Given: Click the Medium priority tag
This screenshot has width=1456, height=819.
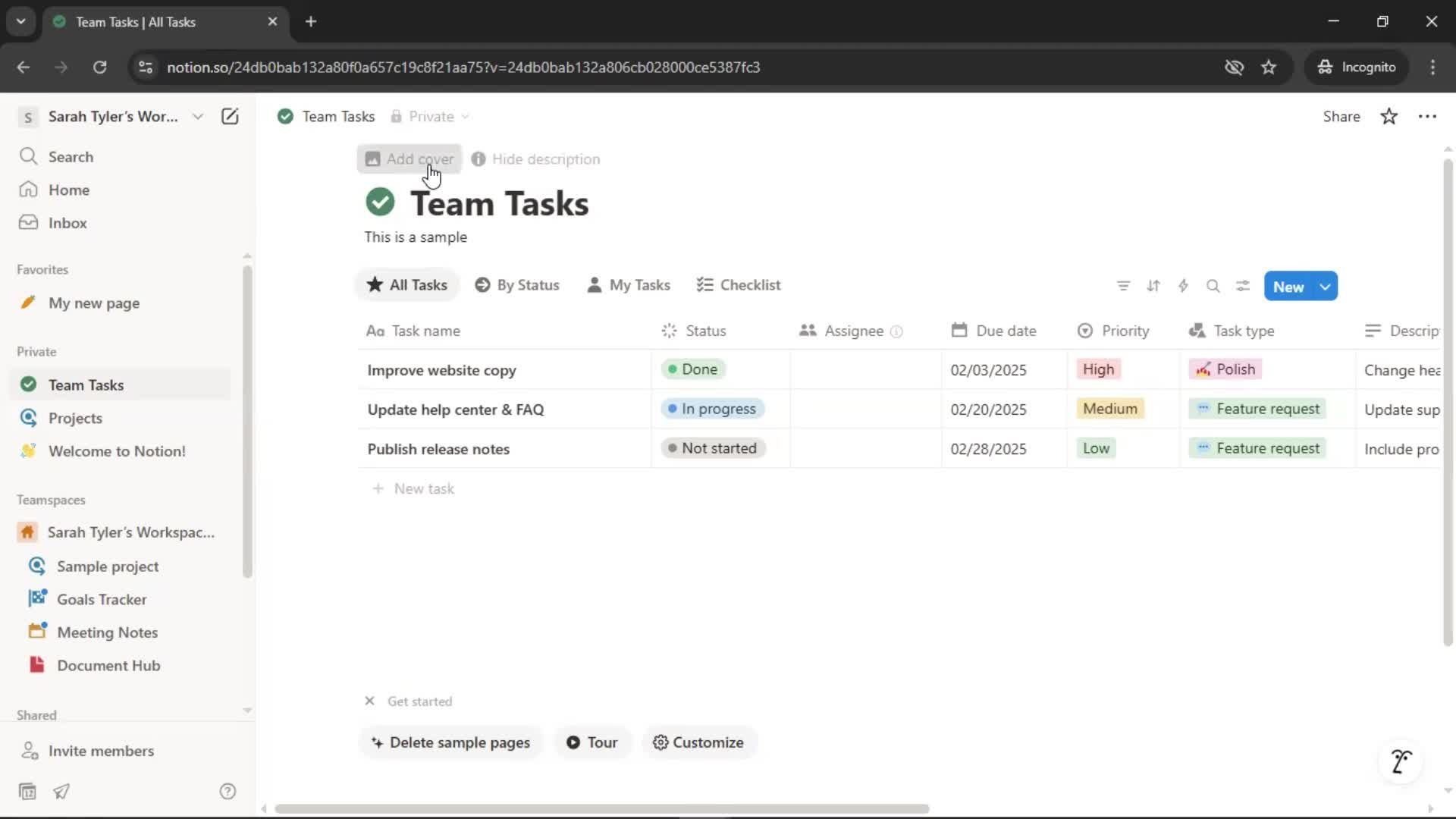Looking at the screenshot, I should pyautogui.click(x=1109, y=409).
